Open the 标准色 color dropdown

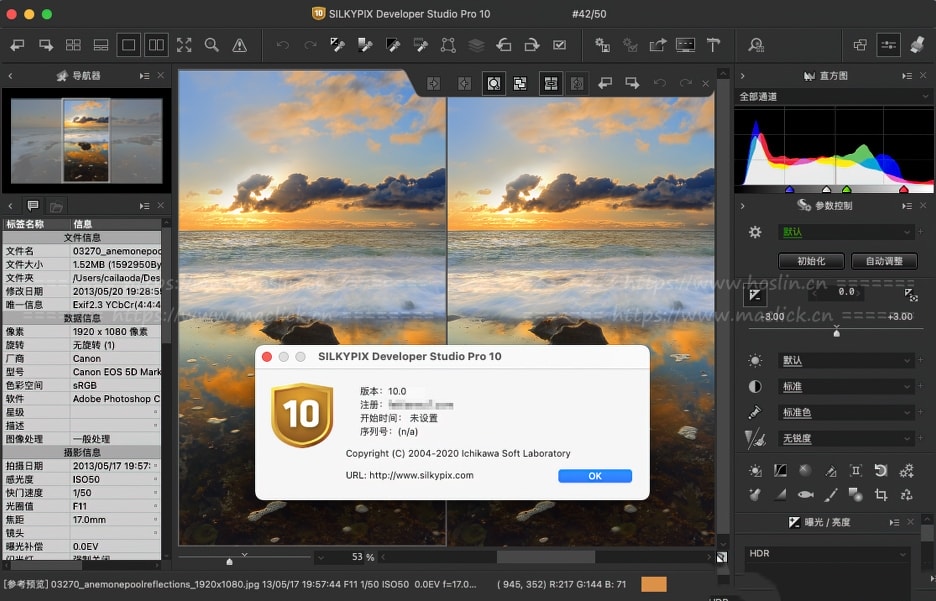(846, 412)
